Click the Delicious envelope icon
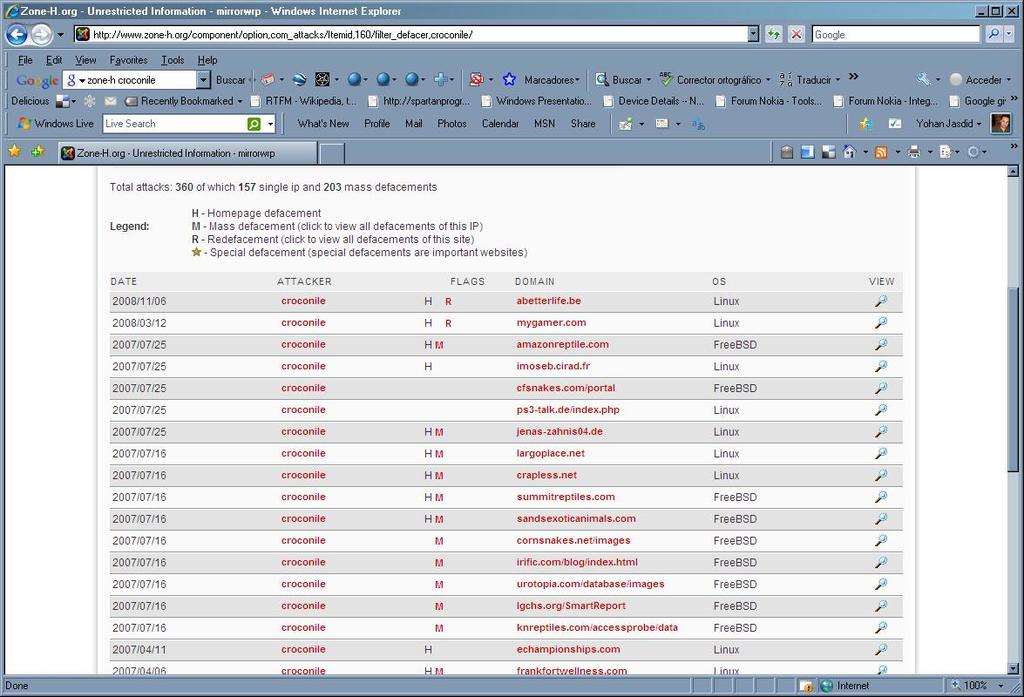1024x697 pixels. (x=110, y=101)
